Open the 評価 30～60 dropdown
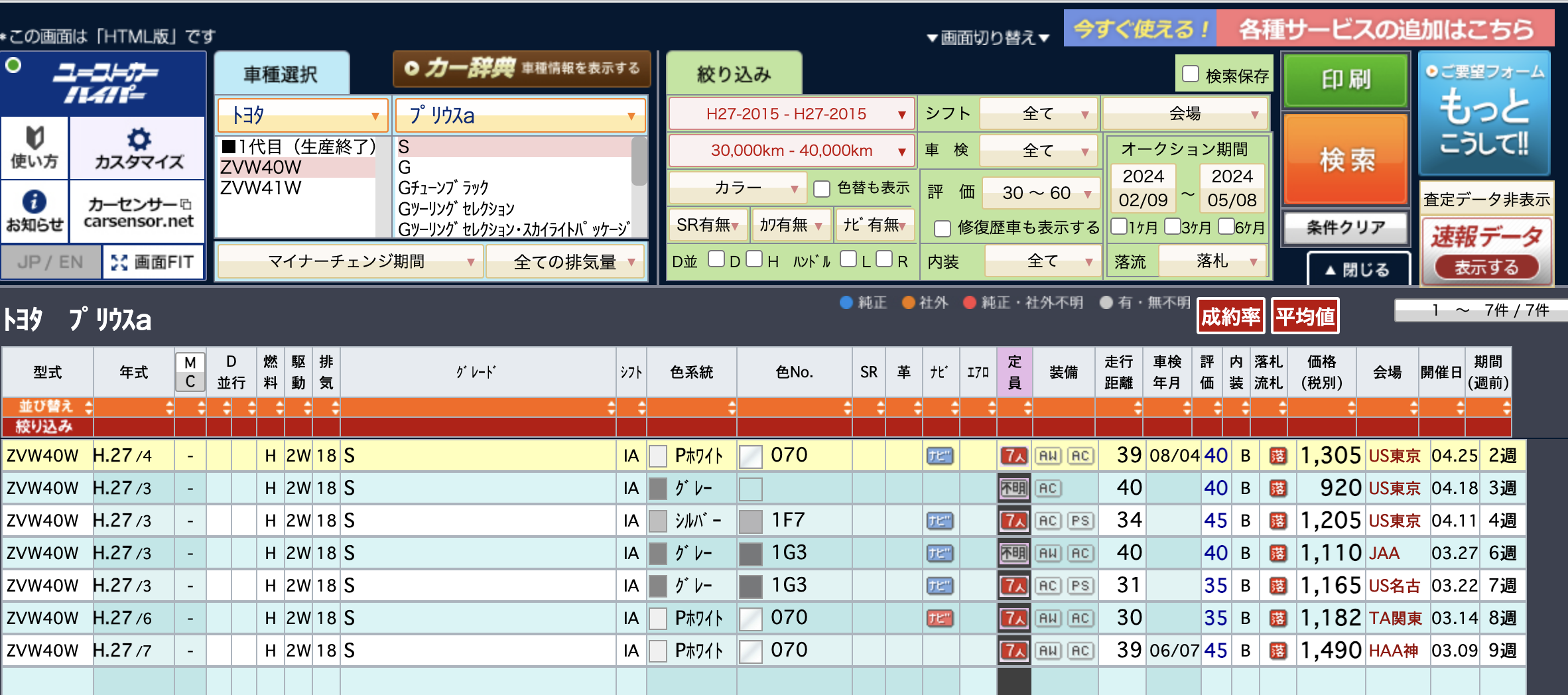 (1040, 193)
